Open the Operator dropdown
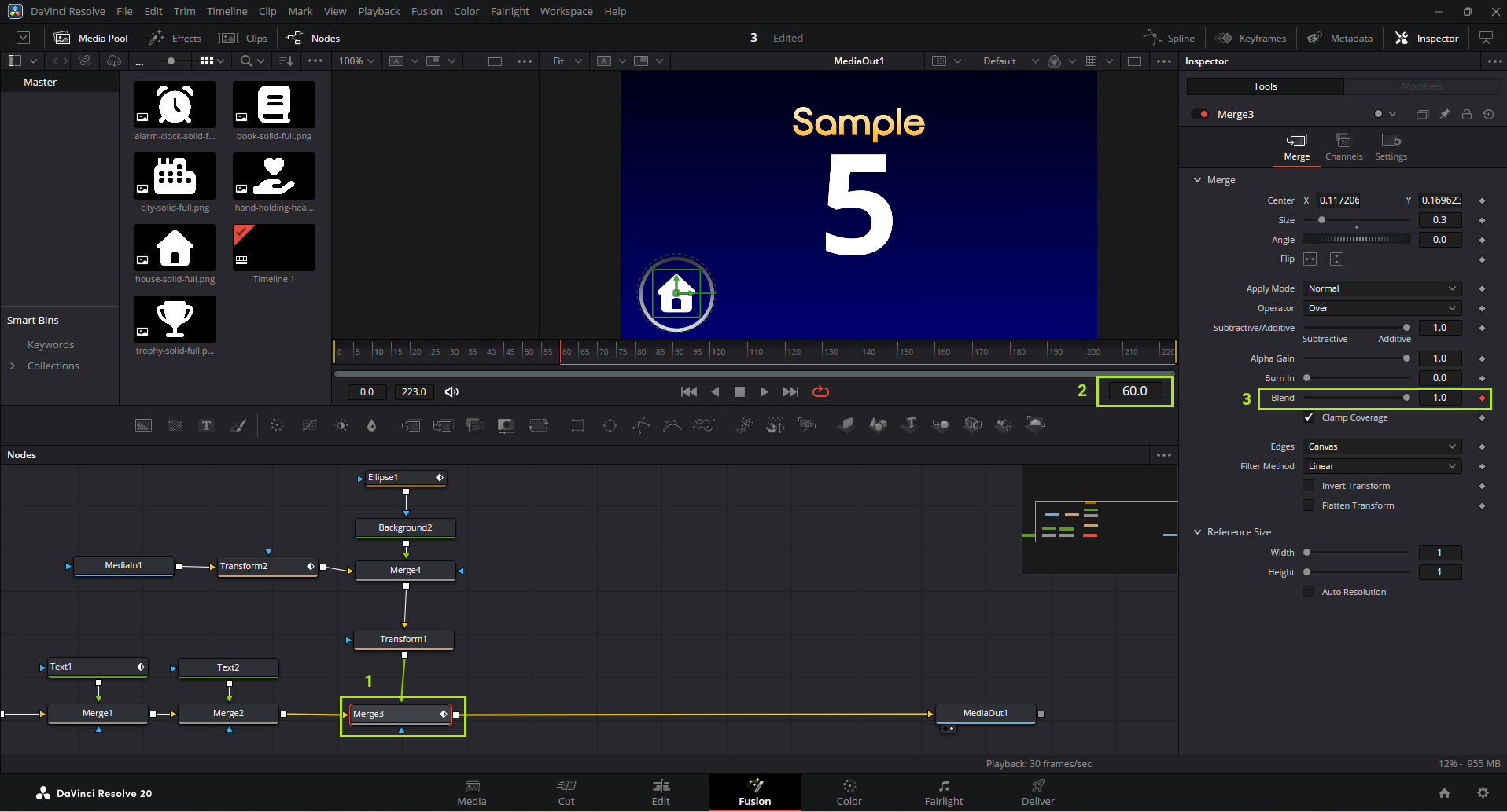This screenshot has height=812, width=1507. (1382, 308)
